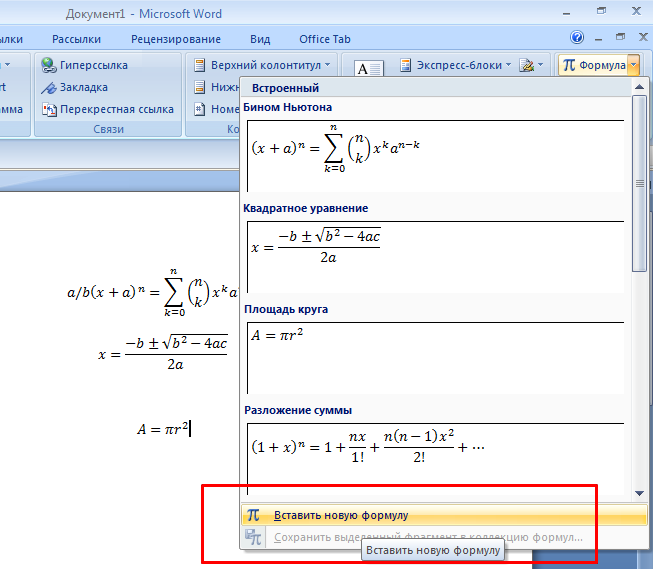Click the Перекрестная ссылка button
The width and height of the screenshot is (653, 569).
108,110
